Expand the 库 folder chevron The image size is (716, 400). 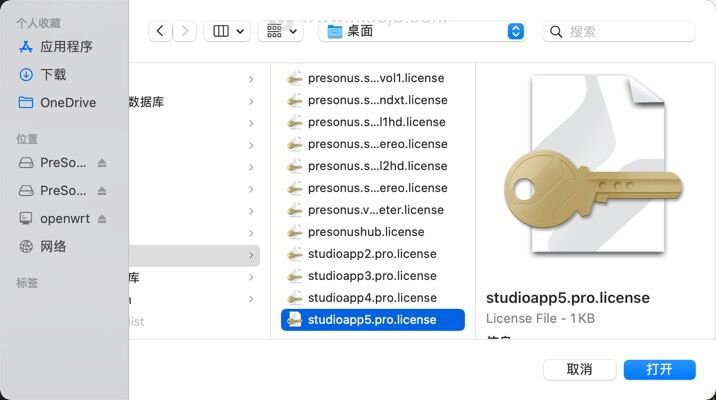coord(251,277)
